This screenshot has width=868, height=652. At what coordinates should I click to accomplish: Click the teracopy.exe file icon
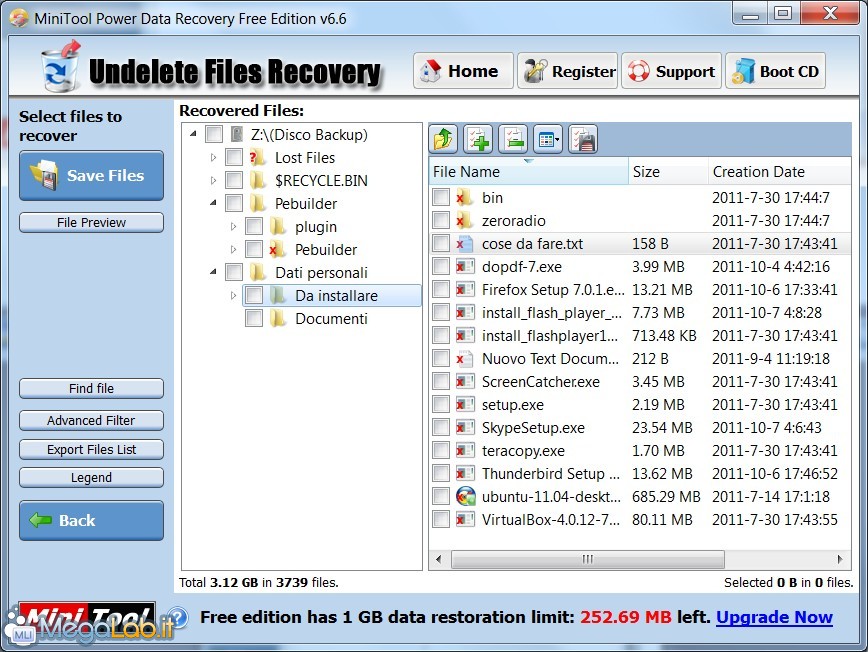[465, 451]
